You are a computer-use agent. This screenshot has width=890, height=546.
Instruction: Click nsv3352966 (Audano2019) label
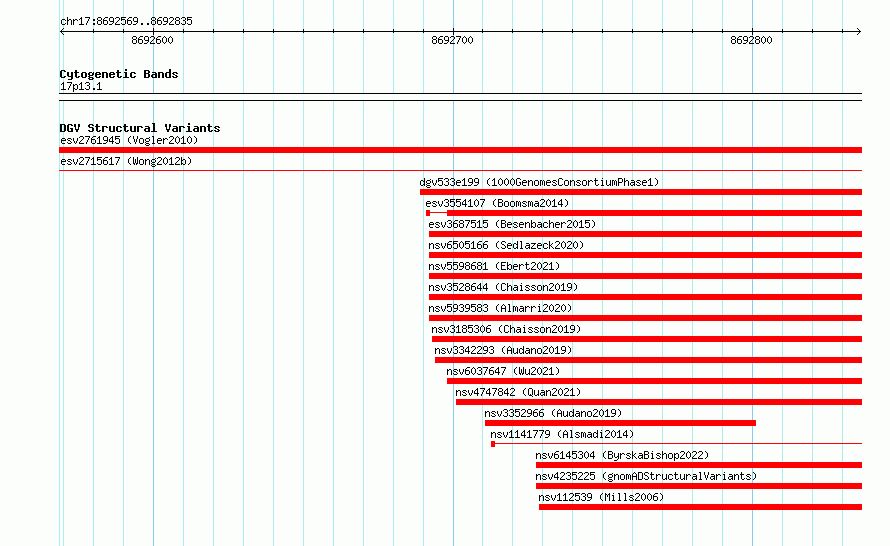pos(553,413)
